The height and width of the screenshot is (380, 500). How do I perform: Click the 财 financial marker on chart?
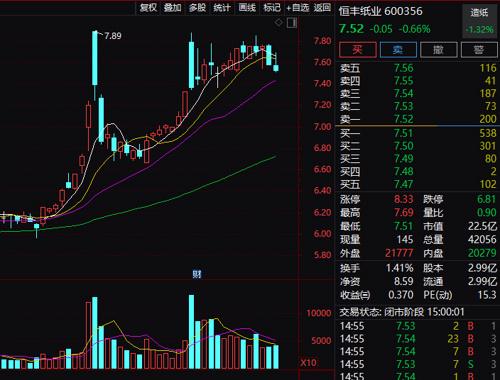click(x=197, y=274)
